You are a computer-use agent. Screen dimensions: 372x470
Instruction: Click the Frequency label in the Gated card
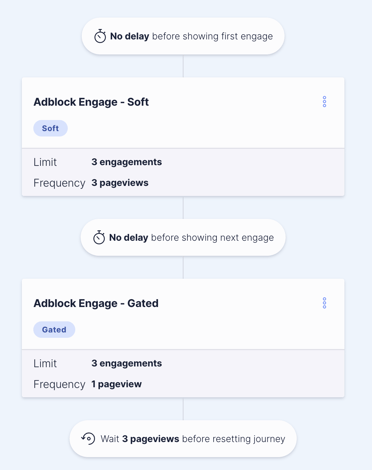(x=59, y=384)
